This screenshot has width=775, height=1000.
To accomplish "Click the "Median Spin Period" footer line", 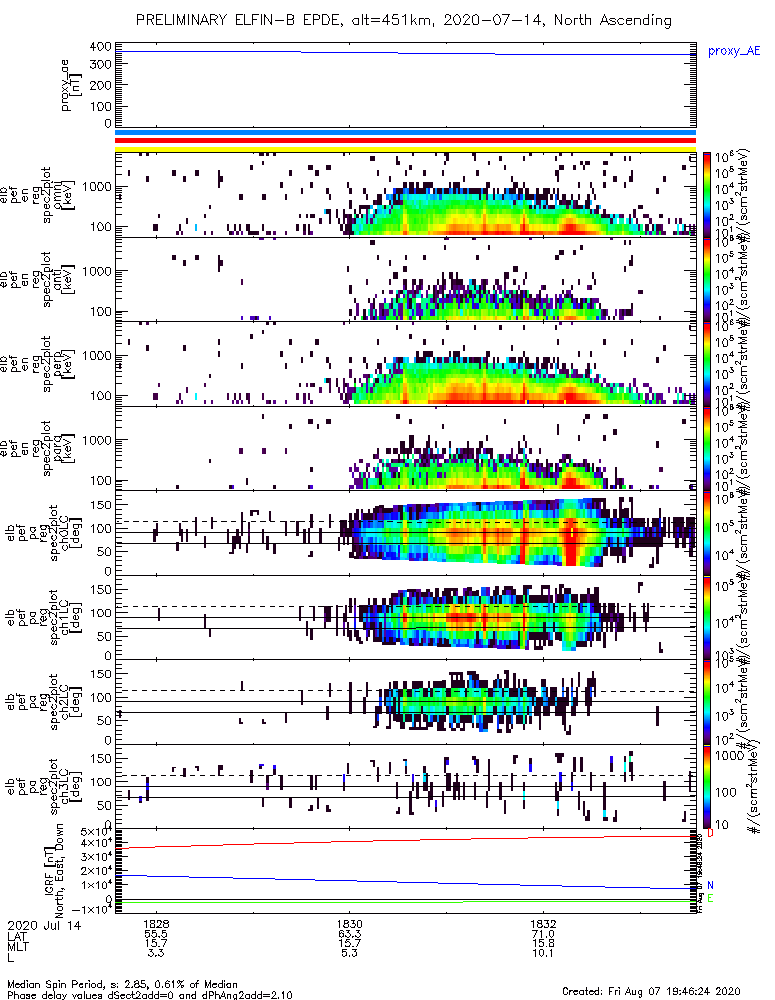I will [x=122, y=985].
